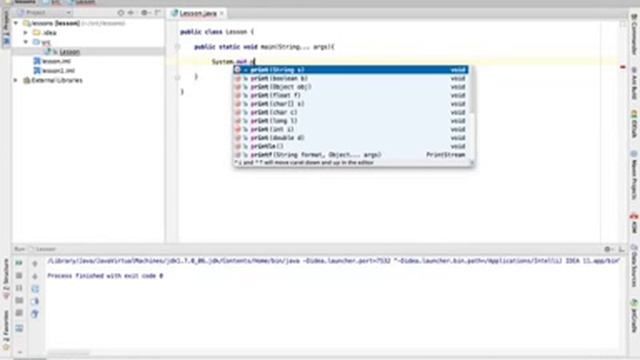Click the Stop icon in Run panel
Viewport: 640px width, 360px height.
click(19, 276)
